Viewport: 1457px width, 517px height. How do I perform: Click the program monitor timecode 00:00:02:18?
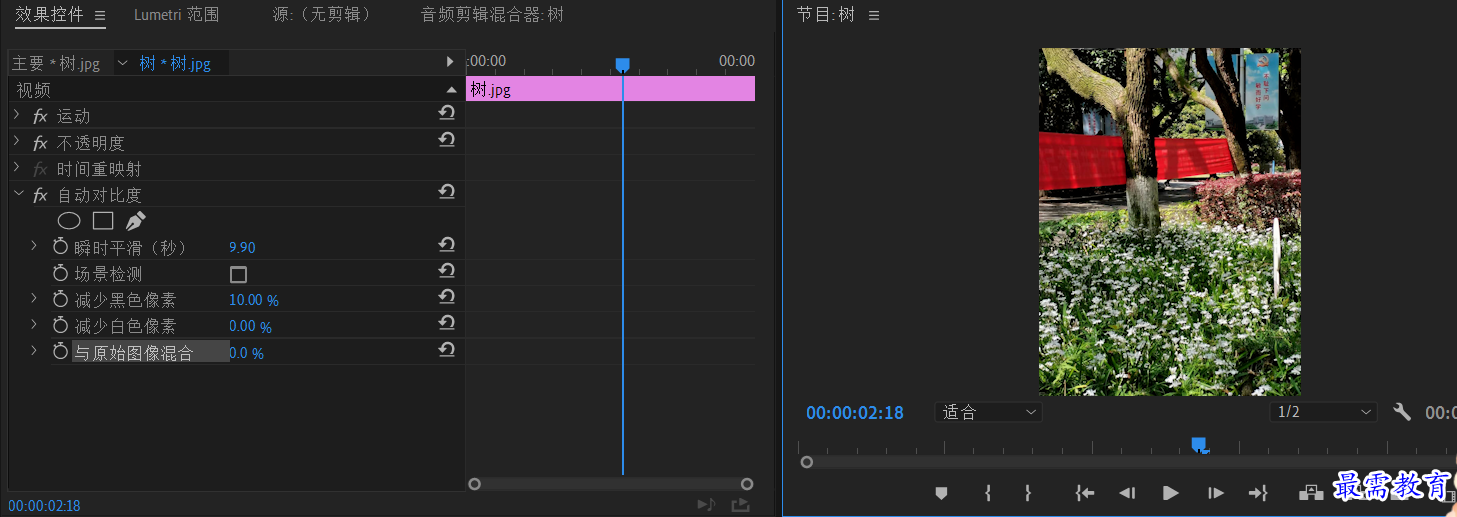pos(855,412)
